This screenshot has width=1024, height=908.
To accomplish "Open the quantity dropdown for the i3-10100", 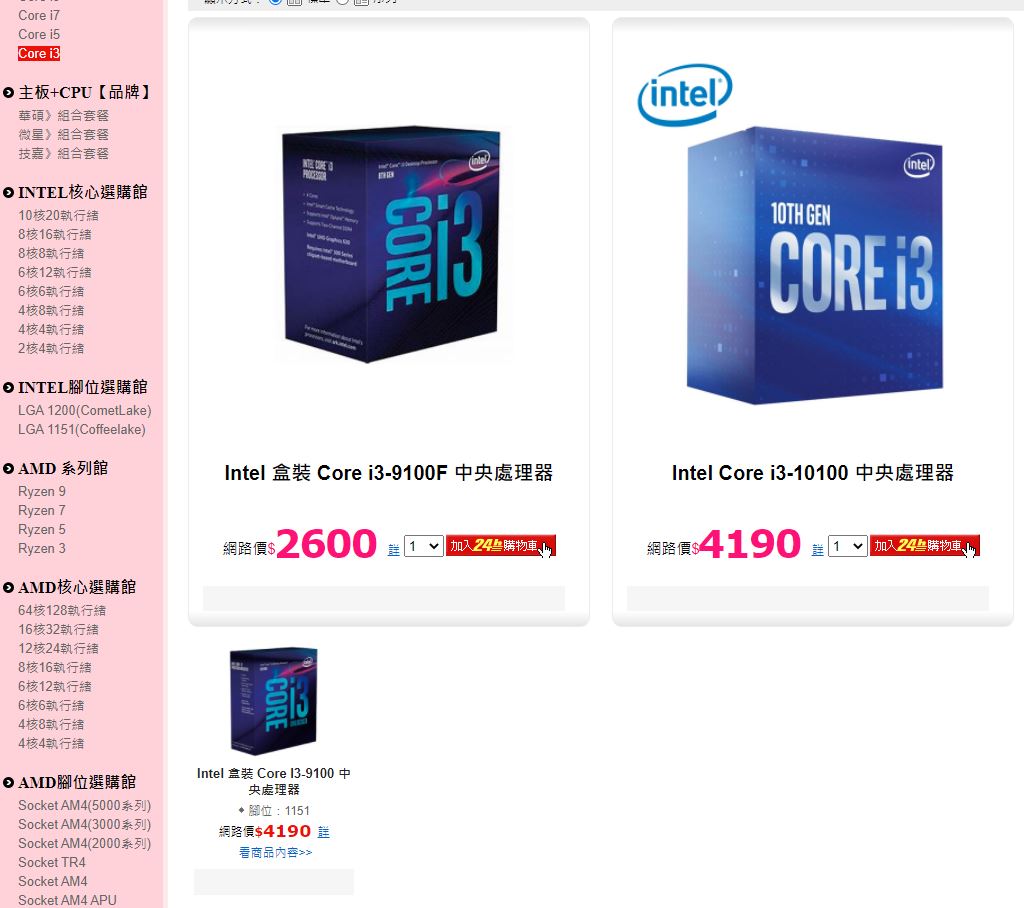I will tap(848, 546).
